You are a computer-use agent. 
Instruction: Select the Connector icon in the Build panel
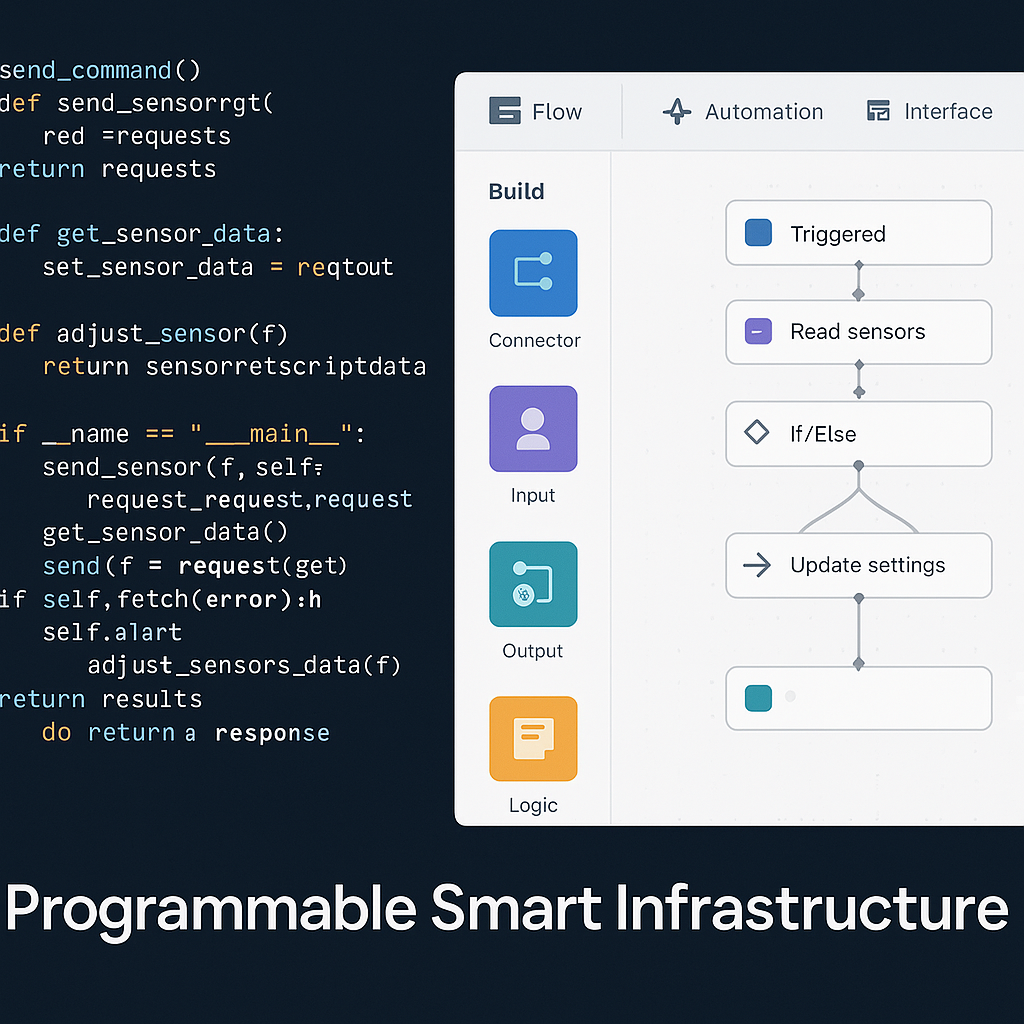tap(532, 272)
